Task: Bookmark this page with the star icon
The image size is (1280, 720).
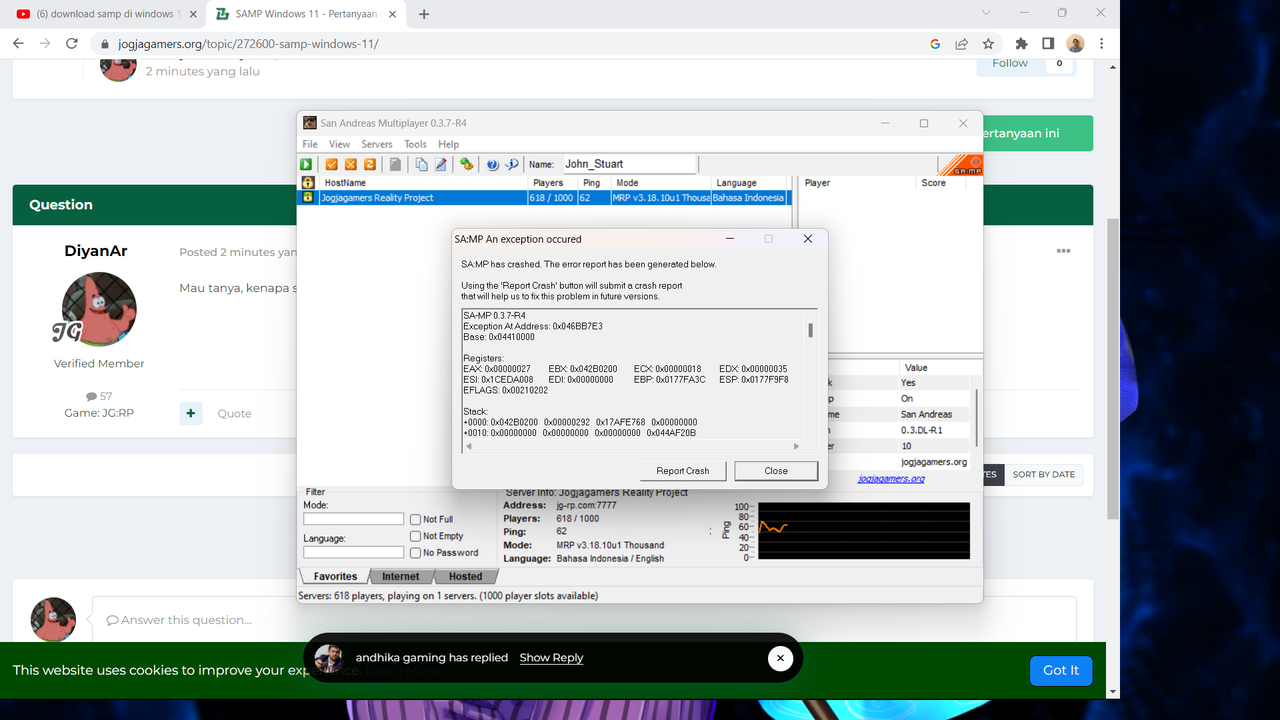Action: [988, 44]
